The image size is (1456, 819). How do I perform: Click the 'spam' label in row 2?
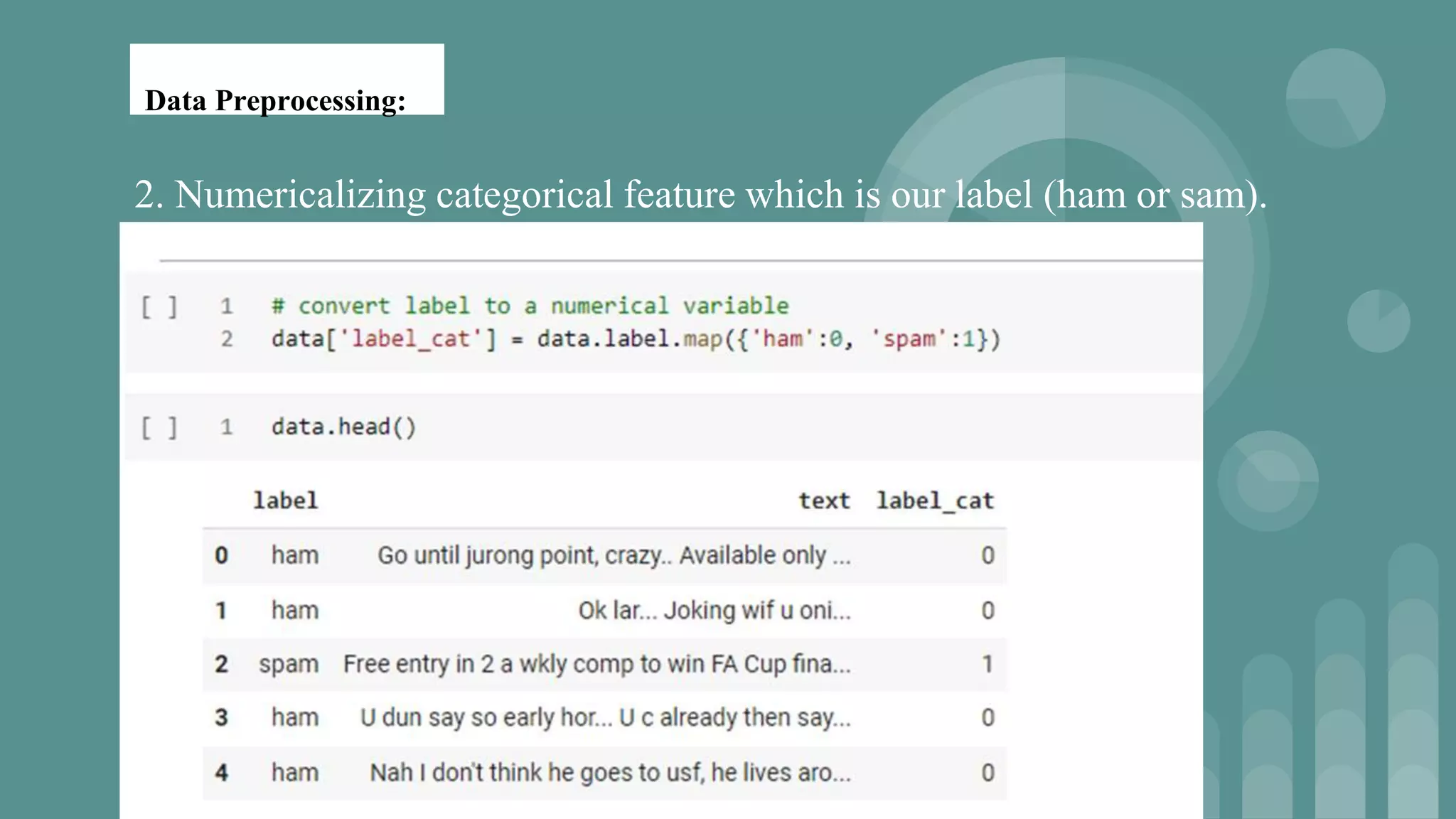point(289,664)
